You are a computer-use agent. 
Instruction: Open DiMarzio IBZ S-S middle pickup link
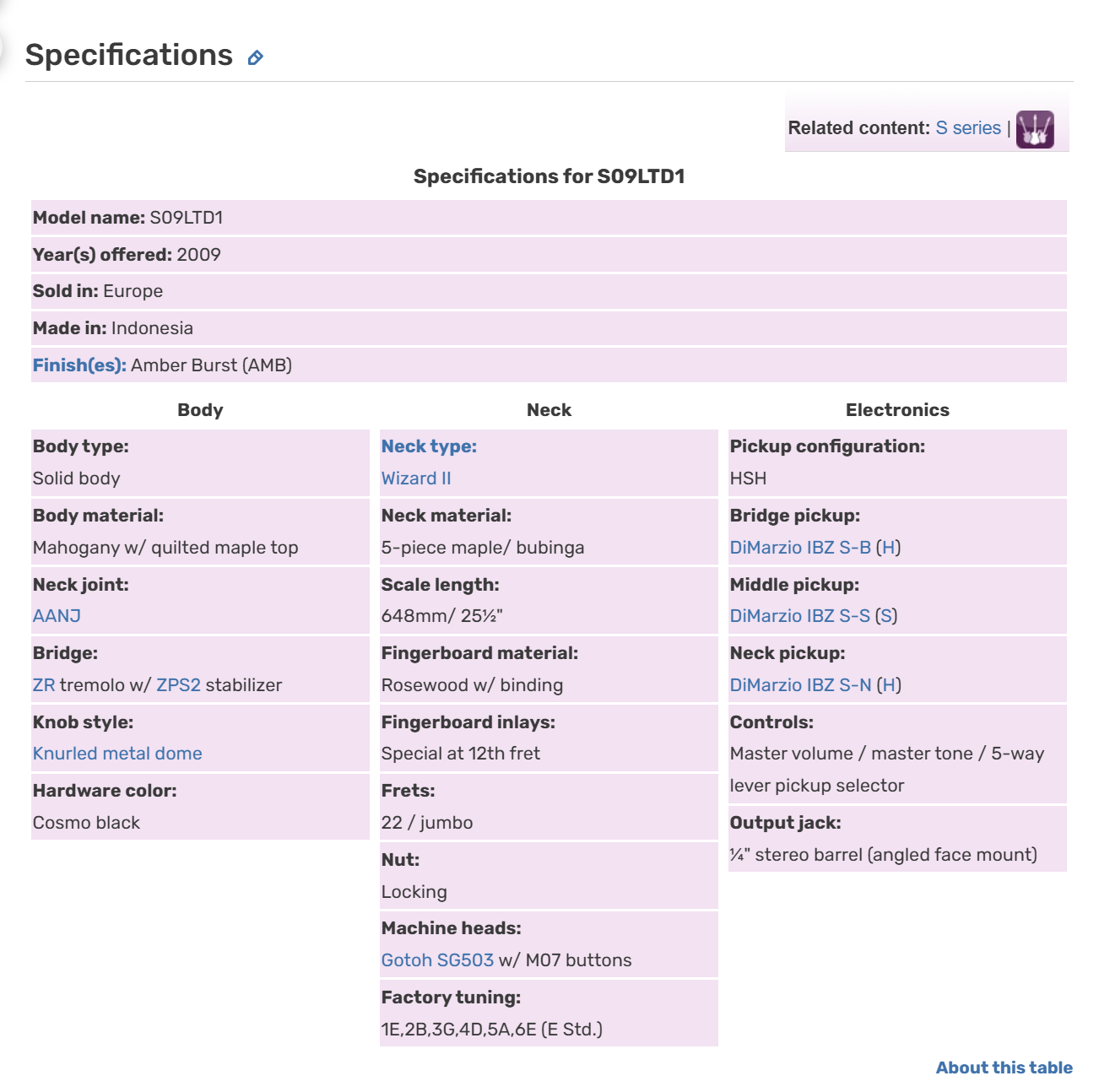[x=799, y=616]
